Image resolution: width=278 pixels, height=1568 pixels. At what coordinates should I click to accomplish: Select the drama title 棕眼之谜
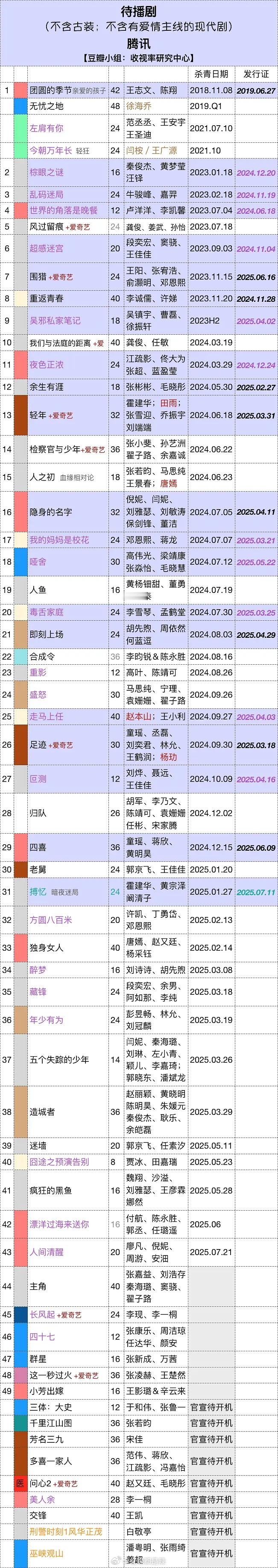46,172
